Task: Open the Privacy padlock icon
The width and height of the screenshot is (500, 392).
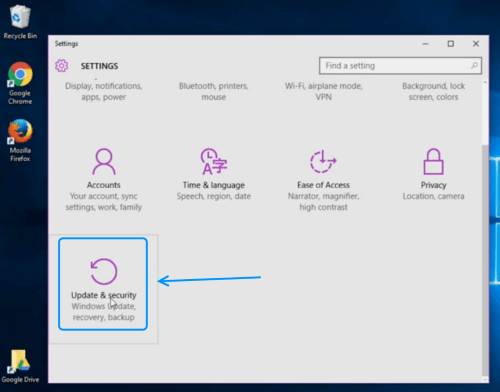Action: pos(433,162)
